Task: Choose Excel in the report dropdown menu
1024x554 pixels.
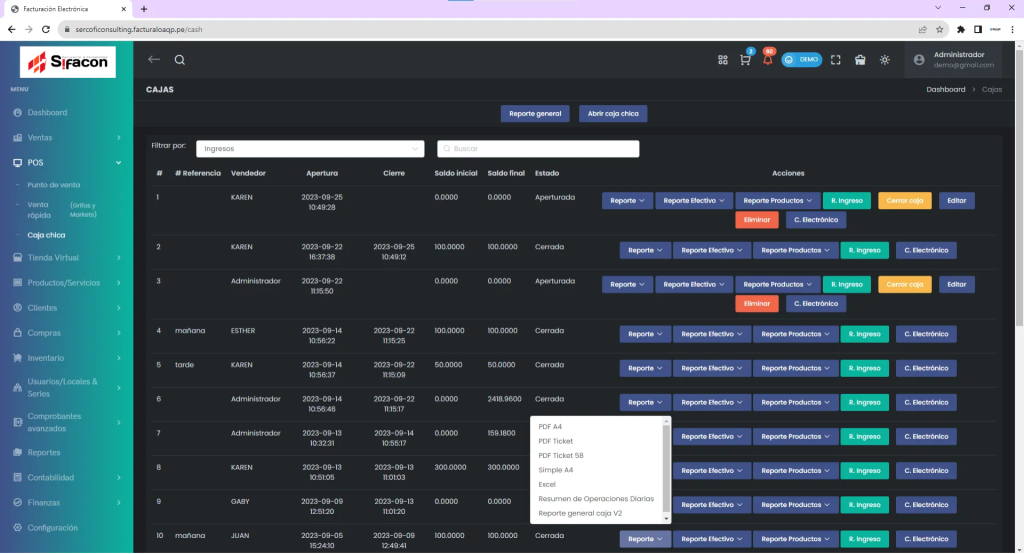Action: click(x=547, y=484)
